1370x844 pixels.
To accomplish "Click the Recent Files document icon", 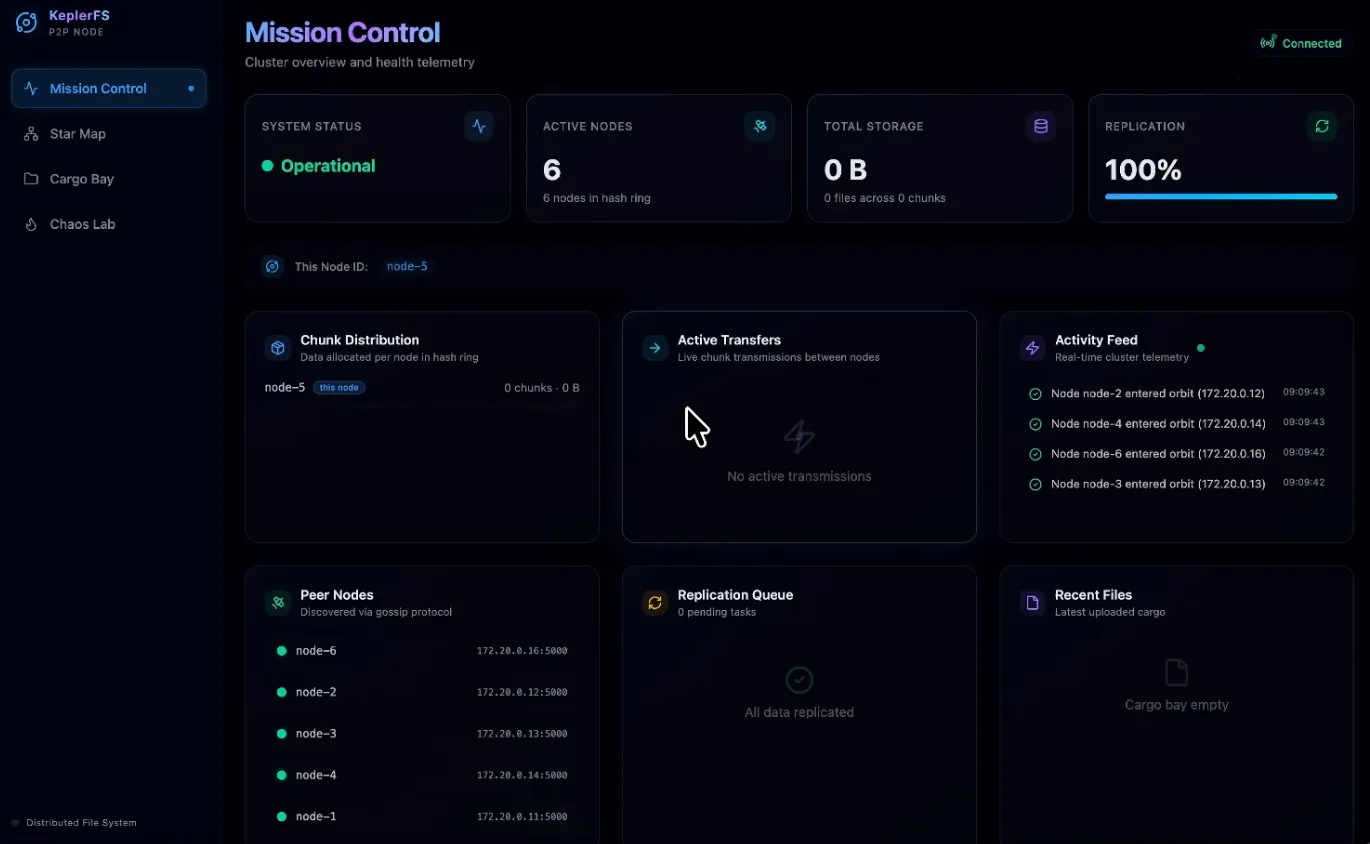I will (1032, 602).
